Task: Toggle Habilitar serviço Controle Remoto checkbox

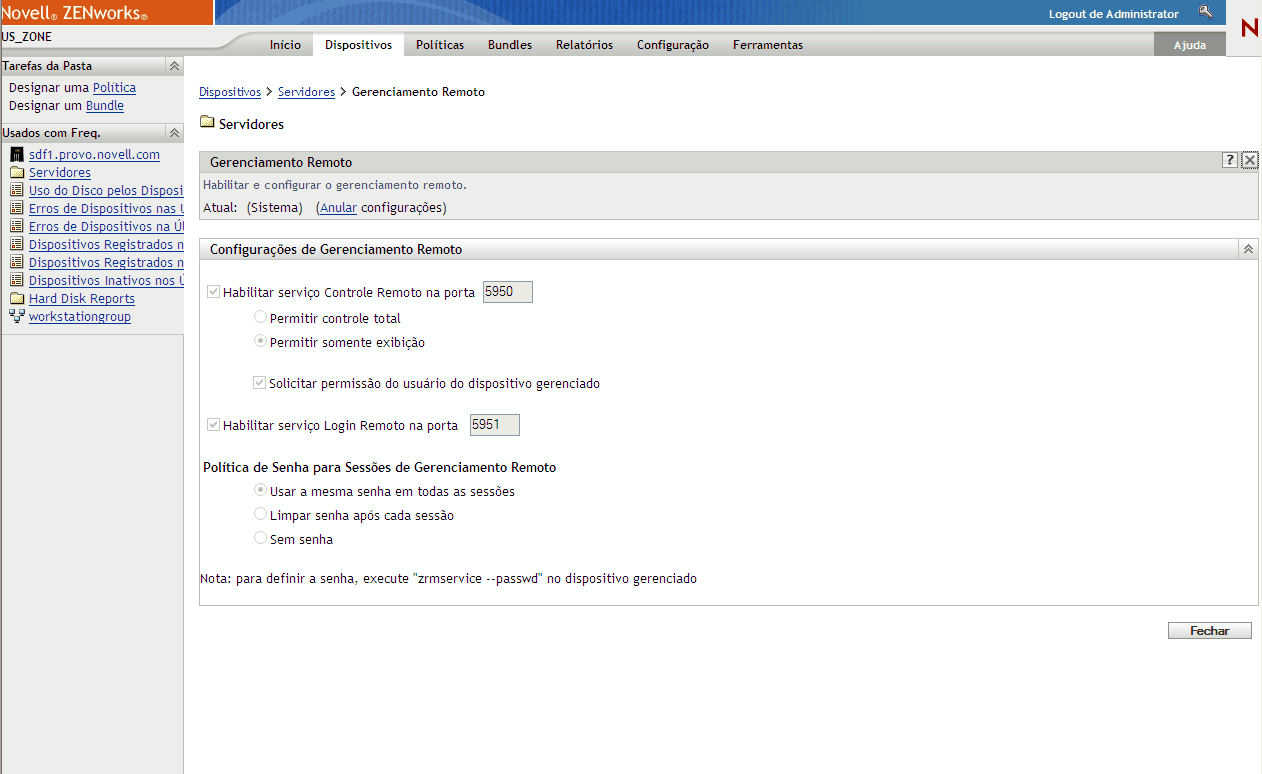Action: click(213, 293)
